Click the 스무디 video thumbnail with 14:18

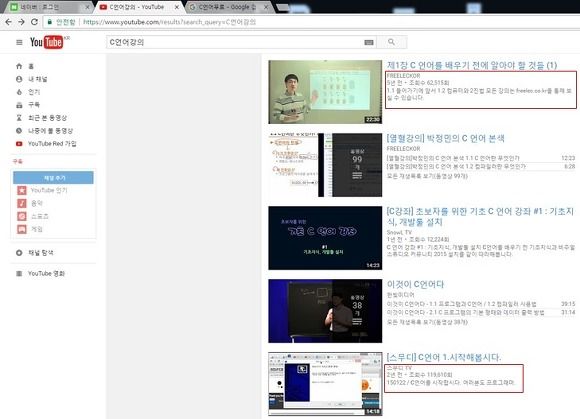pos(325,384)
